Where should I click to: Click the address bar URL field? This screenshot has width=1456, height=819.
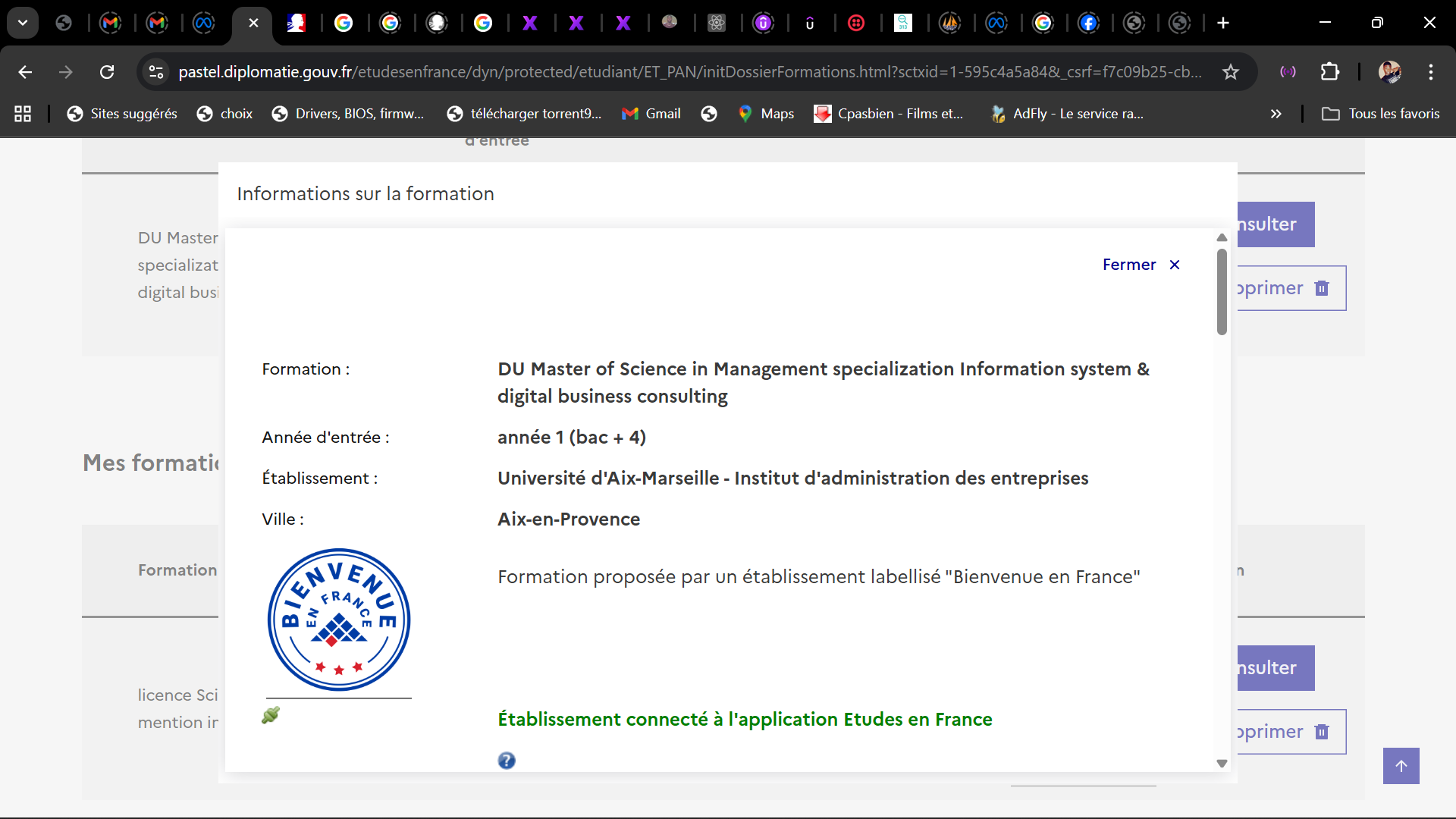(682, 72)
